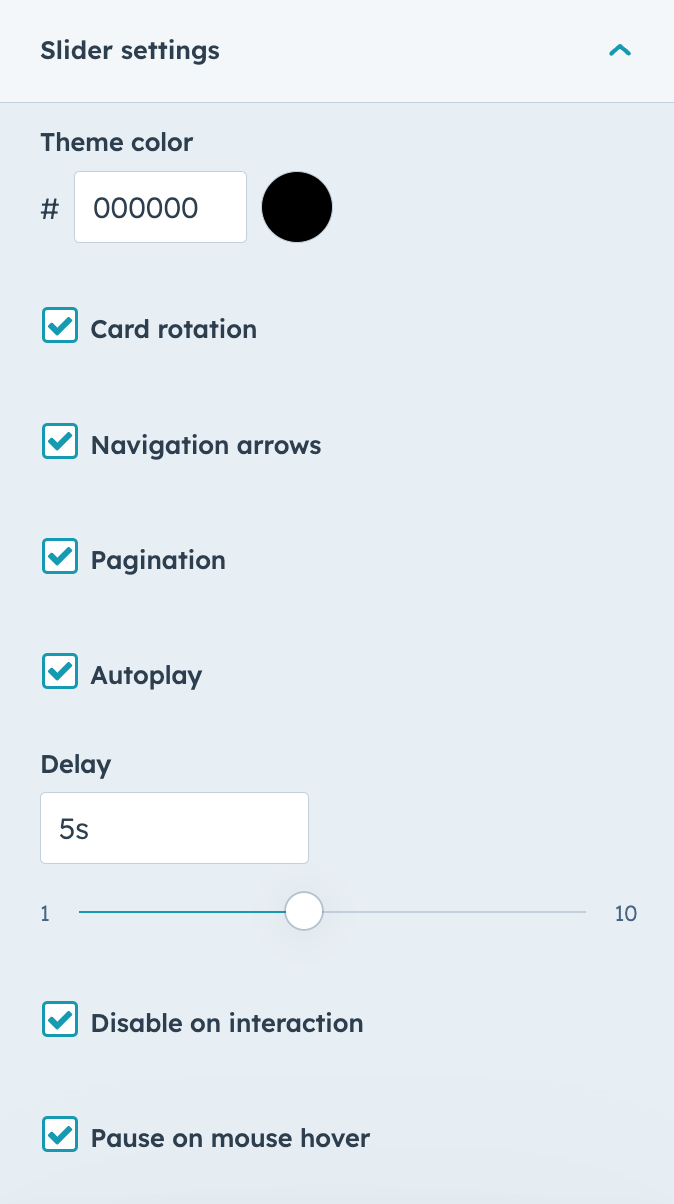Click the Card rotation label text
The image size is (674, 1204).
[x=174, y=329]
